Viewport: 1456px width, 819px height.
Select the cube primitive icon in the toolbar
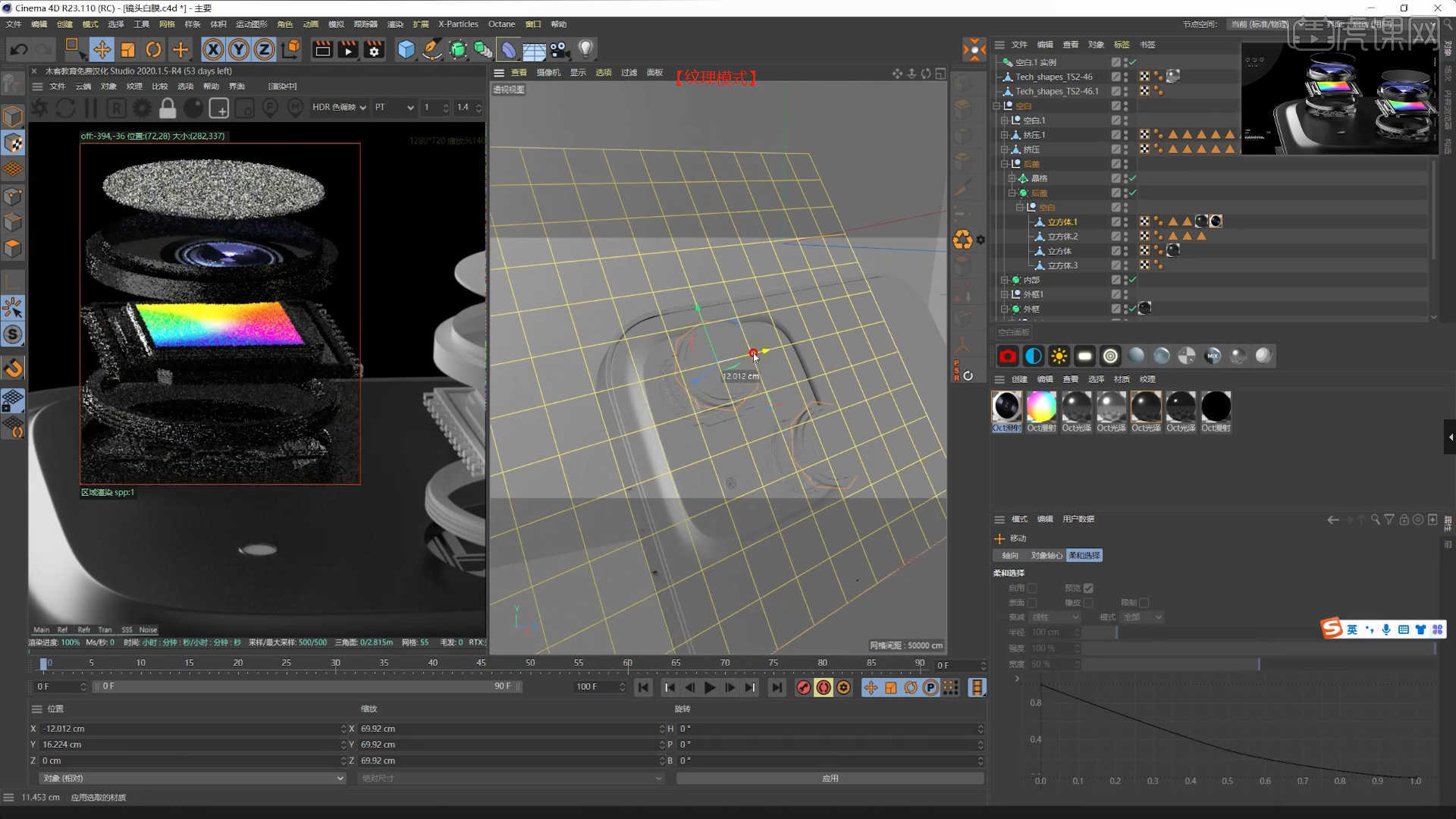click(406, 49)
